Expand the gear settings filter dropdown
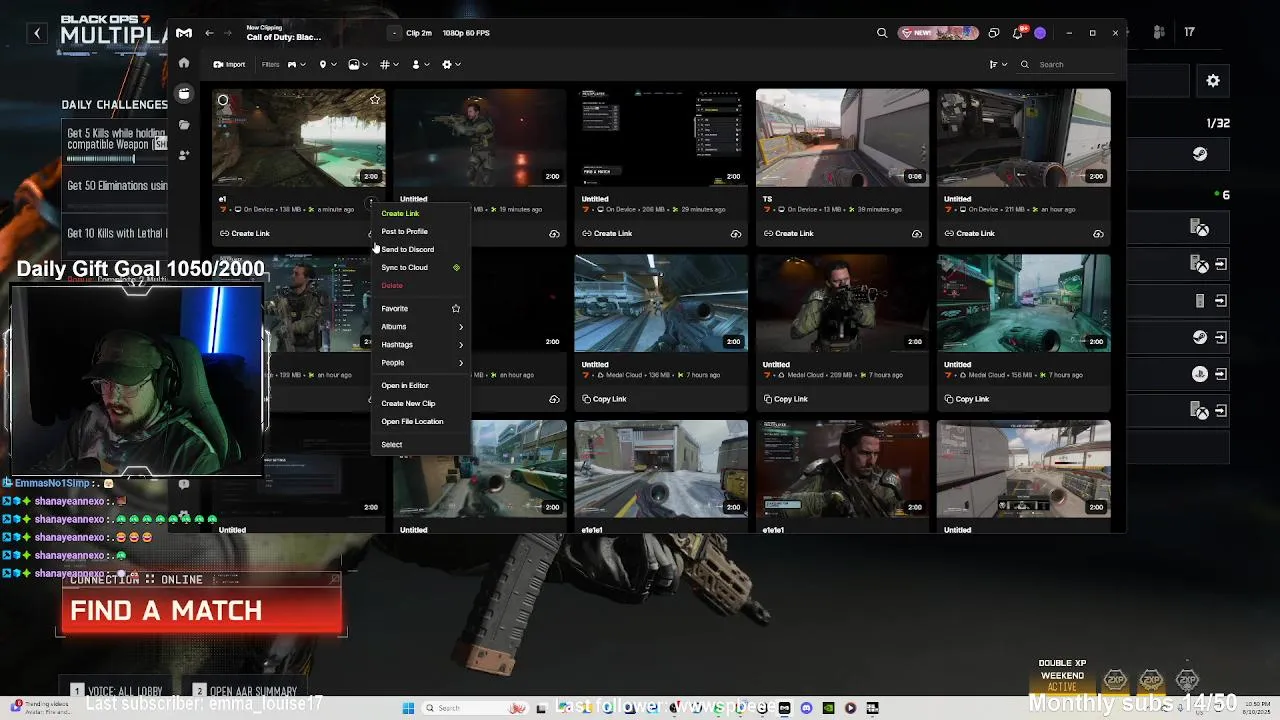Viewport: 1280px width, 720px height. point(451,64)
